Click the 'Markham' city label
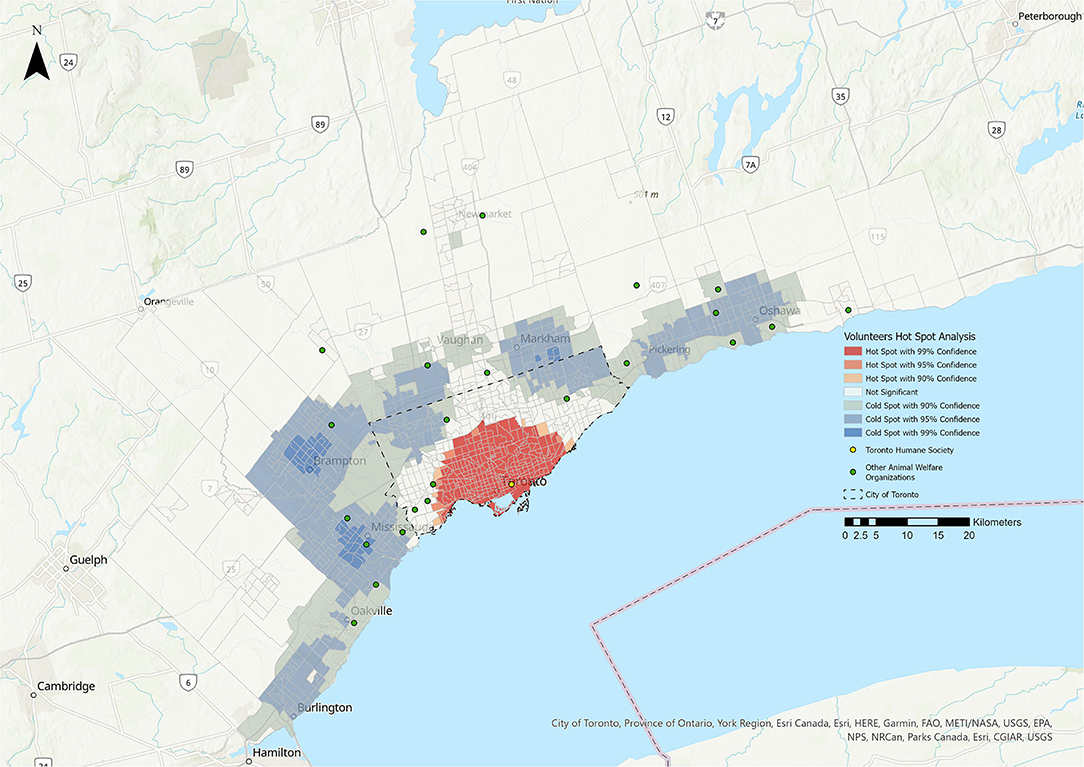The width and height of the screenshot is (1084, 767). point(545,339)
